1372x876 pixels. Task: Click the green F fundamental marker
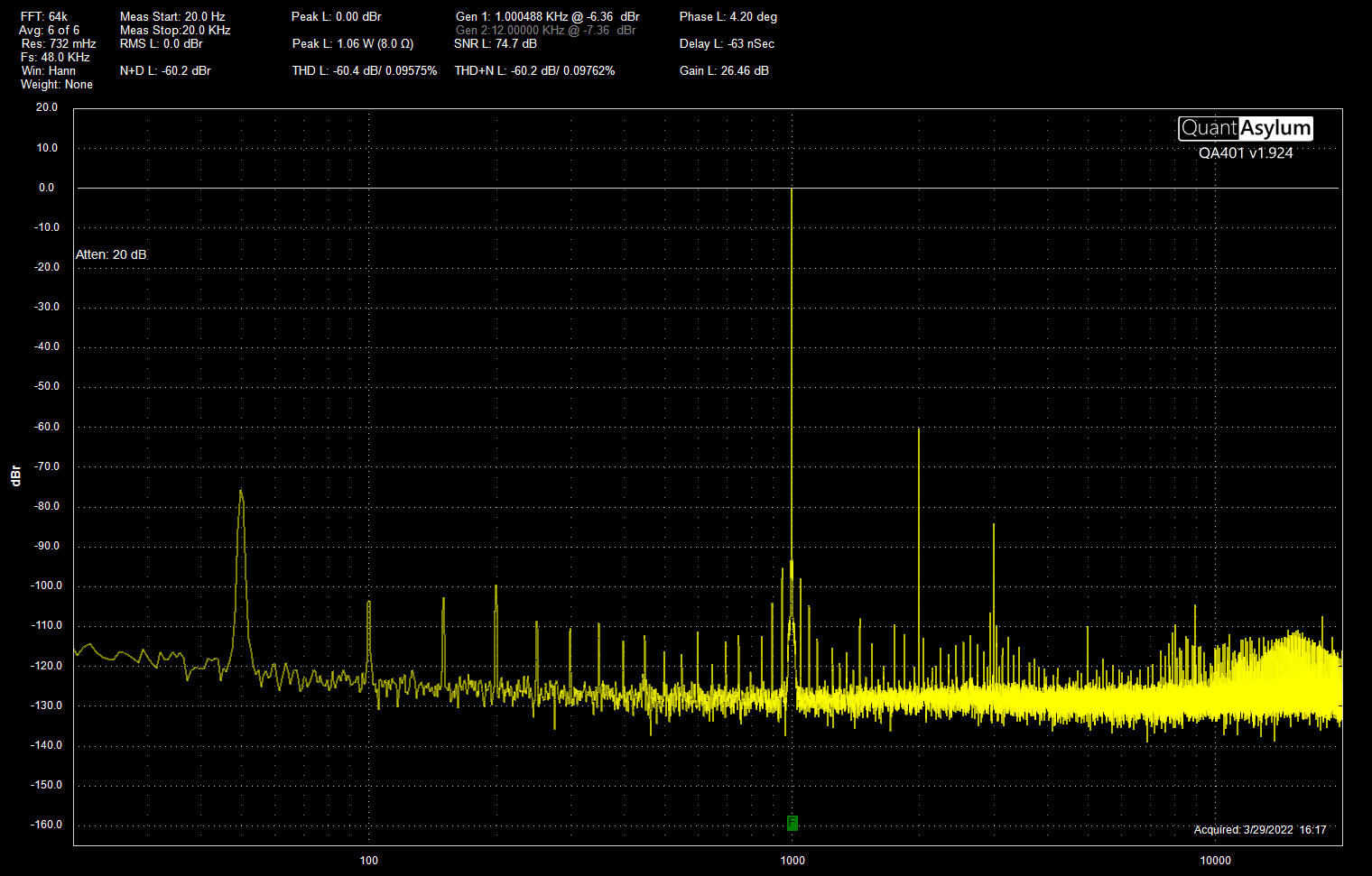[792, 823]
